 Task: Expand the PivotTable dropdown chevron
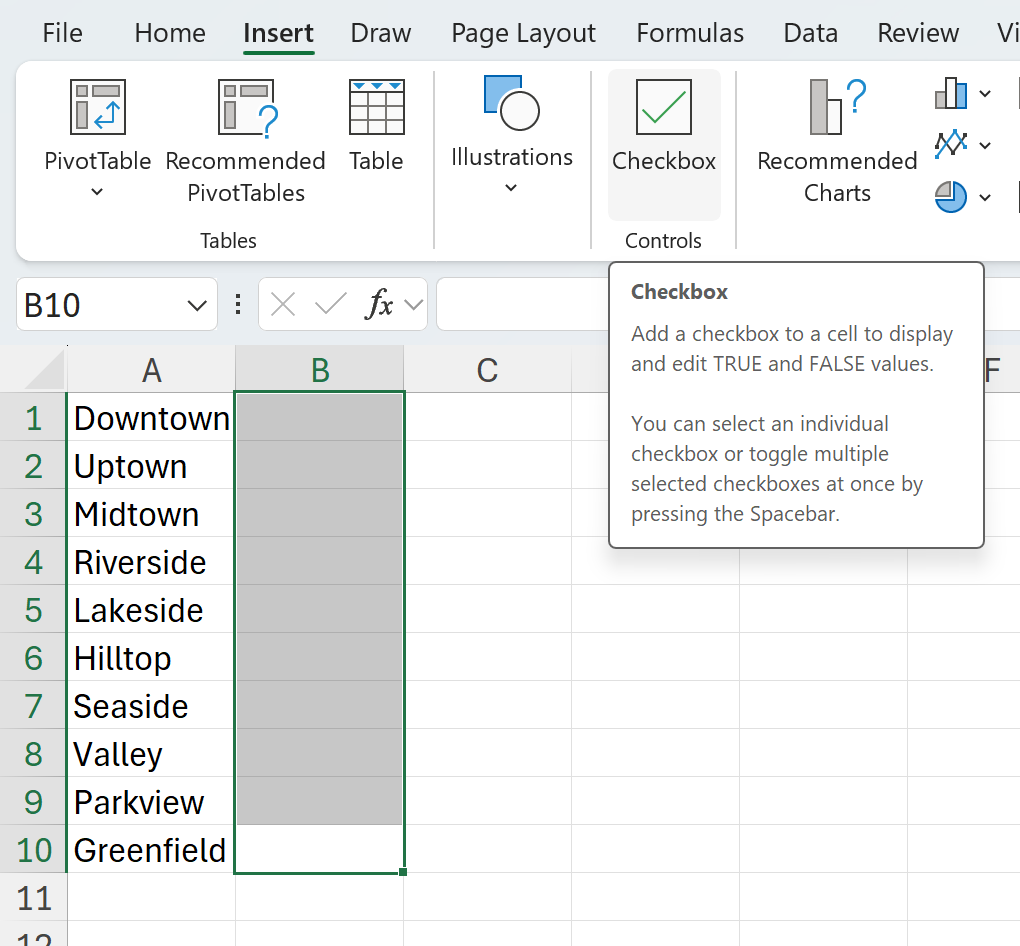coord(97,192)
